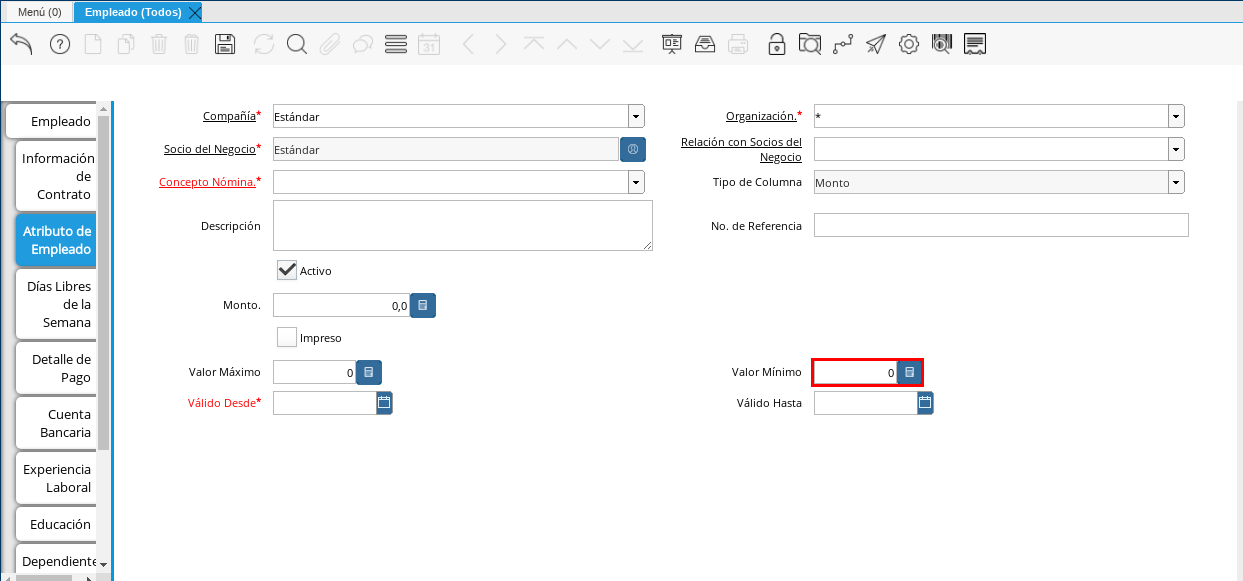Image resolution: width=1243 pixels, height=581 pixels.
Task: Click the barcode magnifier product info icon
Action: (x=942, y=44)
